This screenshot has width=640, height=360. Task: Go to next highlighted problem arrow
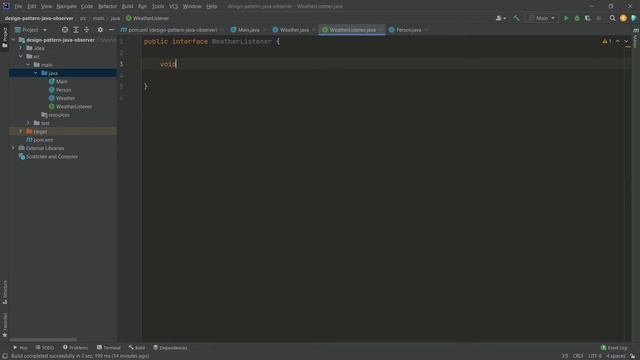[626, 41]
